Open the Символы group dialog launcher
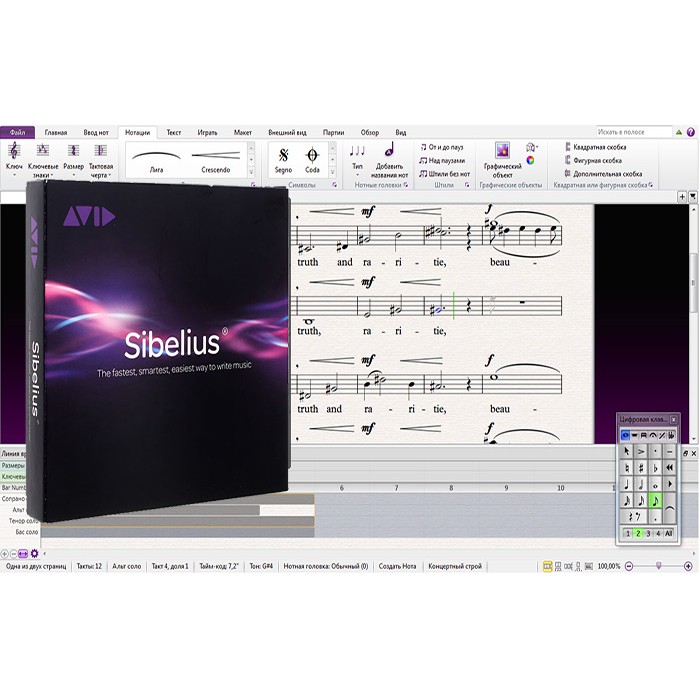The width and height of the screenshot is (700, 700). 334,185
